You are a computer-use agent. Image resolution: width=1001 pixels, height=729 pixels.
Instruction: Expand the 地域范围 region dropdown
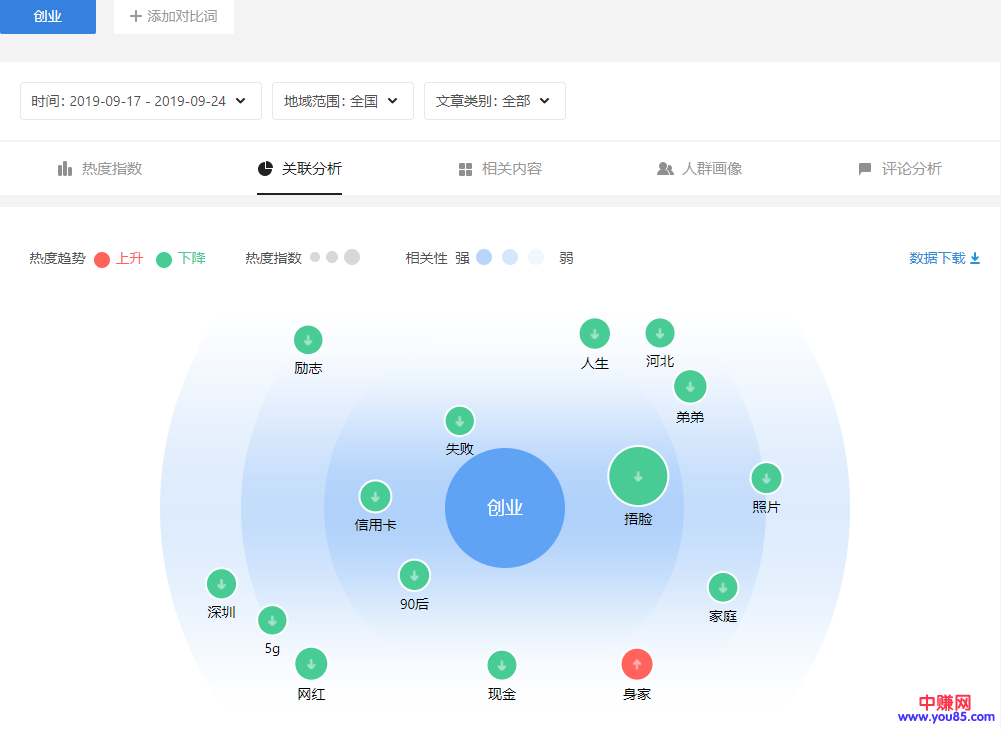pyautogui.click(x=342, y=101)
